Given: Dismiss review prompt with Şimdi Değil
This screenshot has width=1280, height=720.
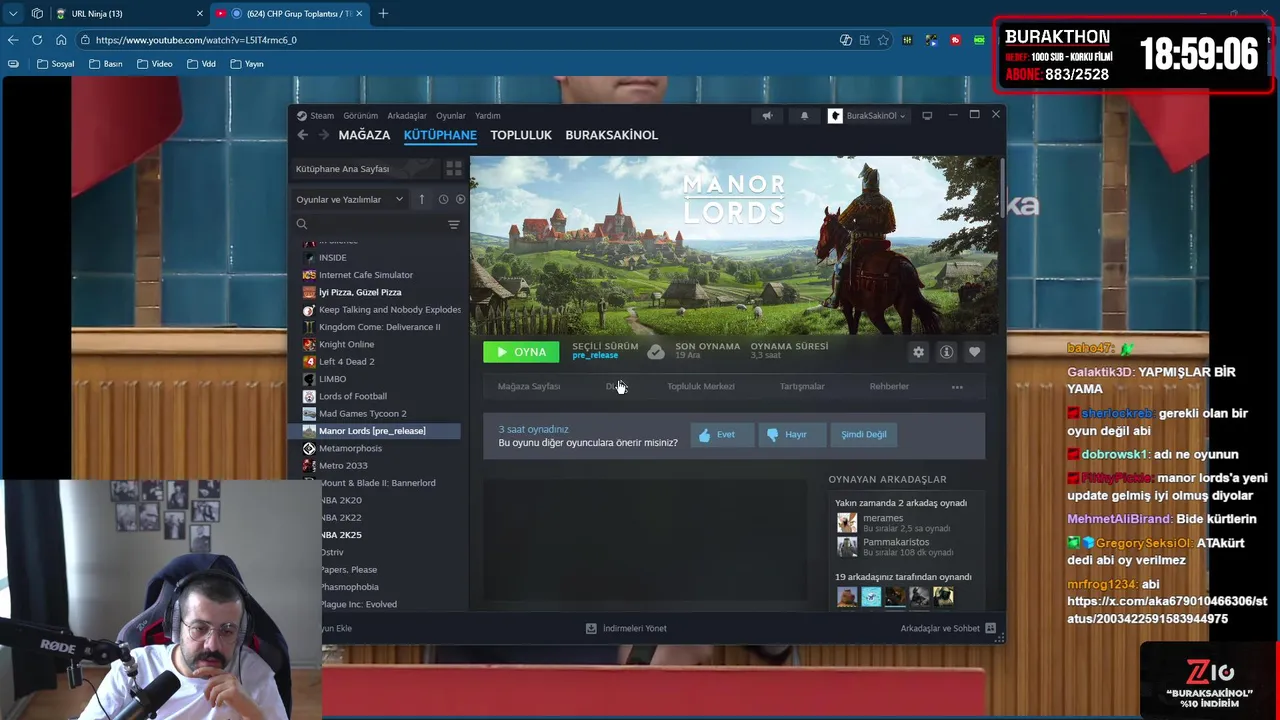Looking at the screenshot, I should 863,435.
